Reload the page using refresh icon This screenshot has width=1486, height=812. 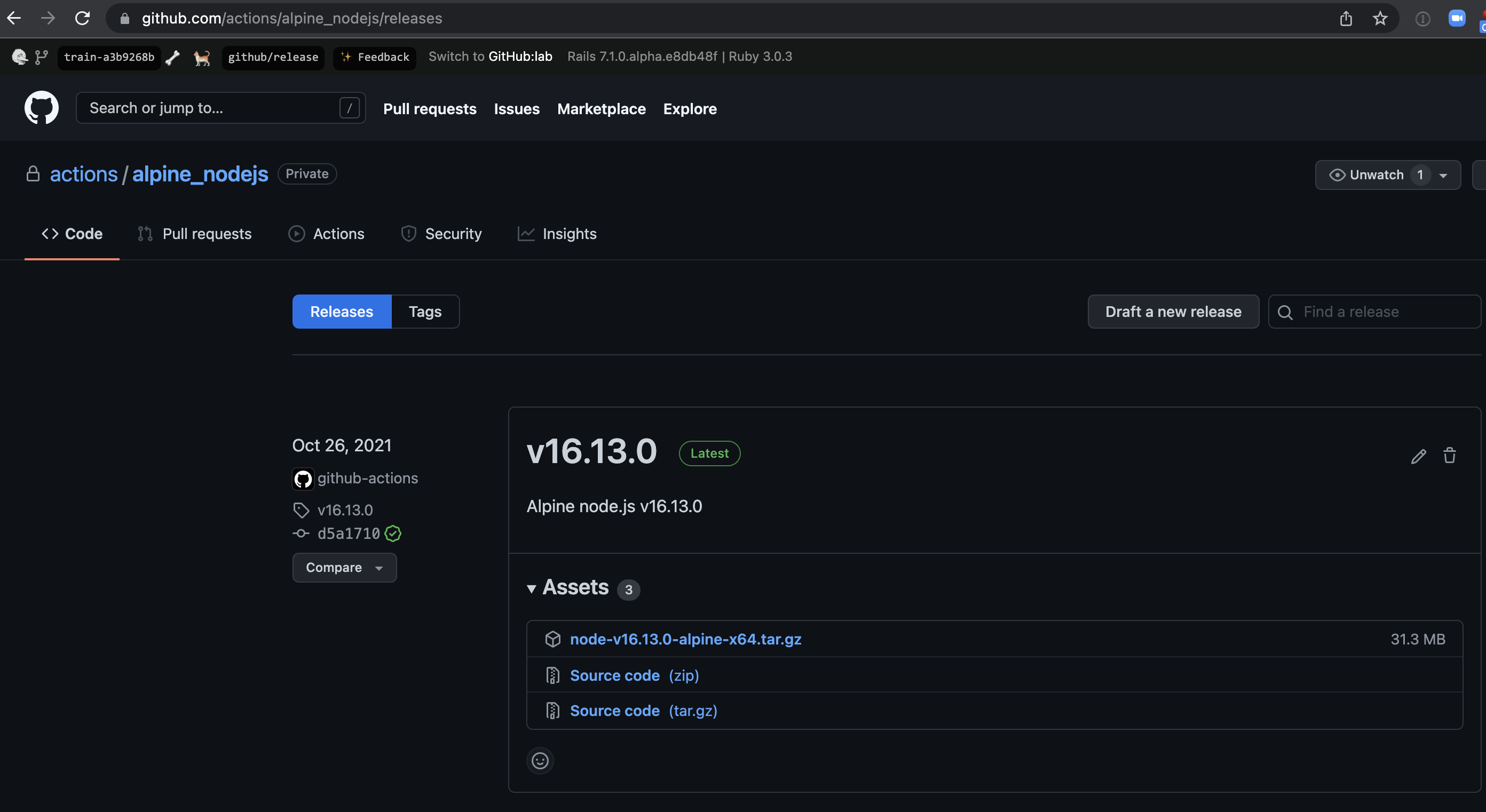[83, 19]
